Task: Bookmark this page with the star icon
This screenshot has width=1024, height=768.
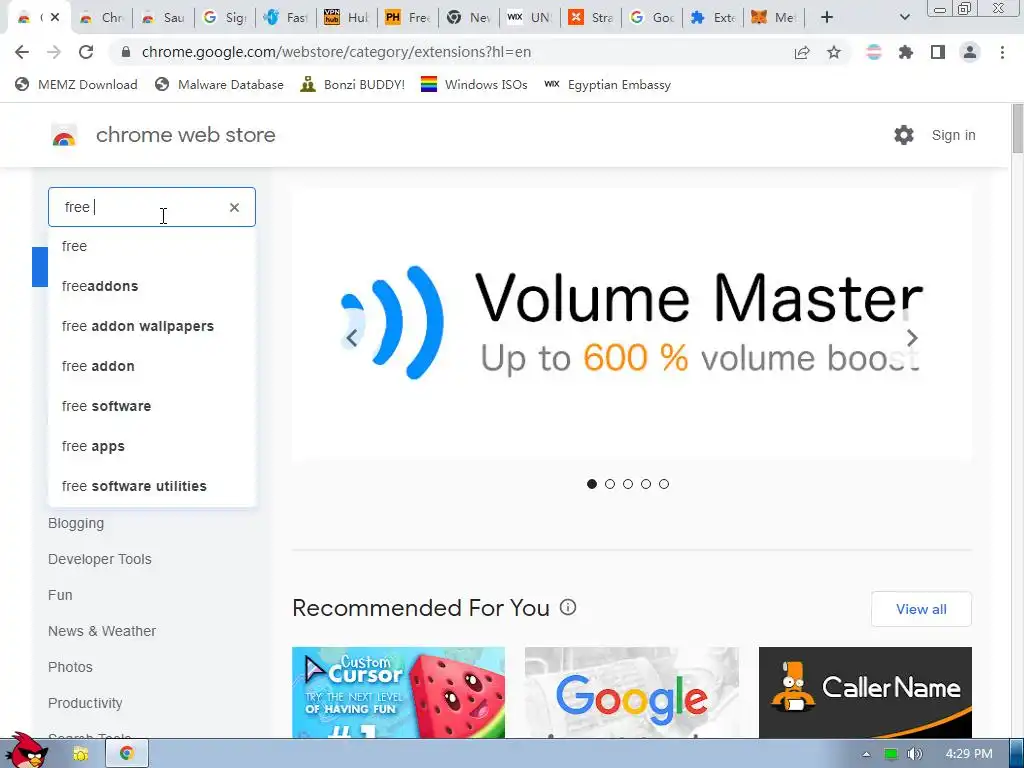Action: coord(834,52)
